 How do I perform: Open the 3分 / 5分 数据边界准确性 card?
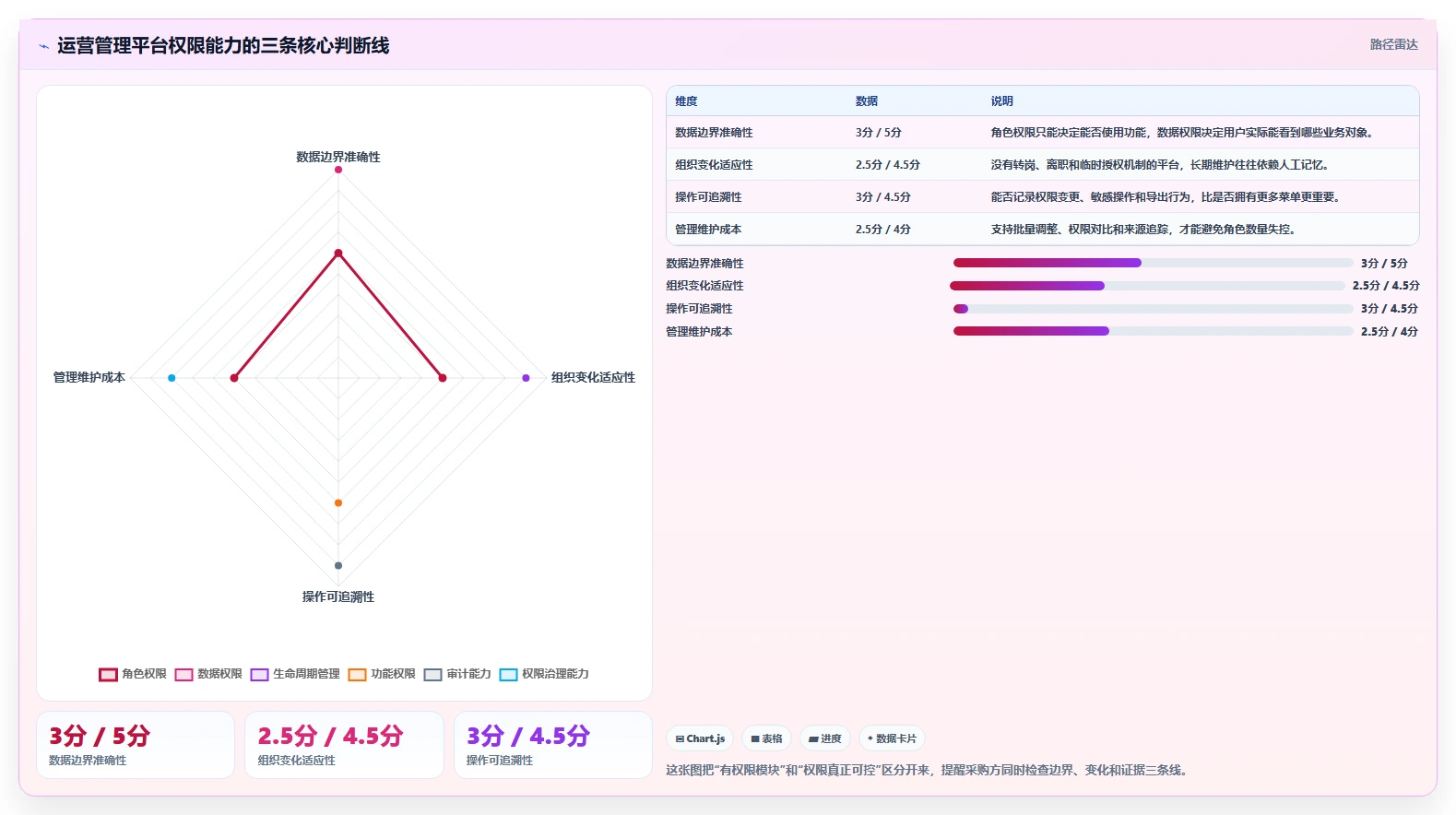tap(136, 745)
